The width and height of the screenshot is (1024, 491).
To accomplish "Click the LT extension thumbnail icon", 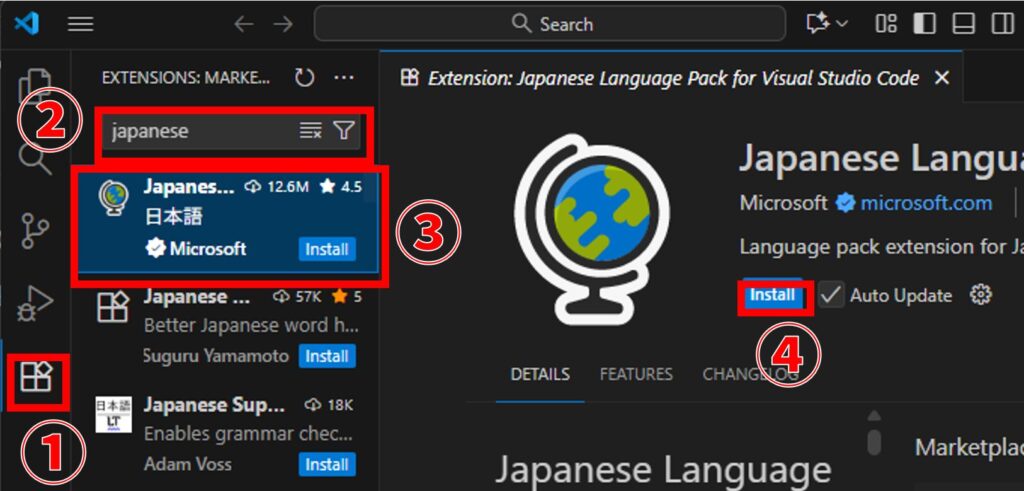I will (114, 414).
